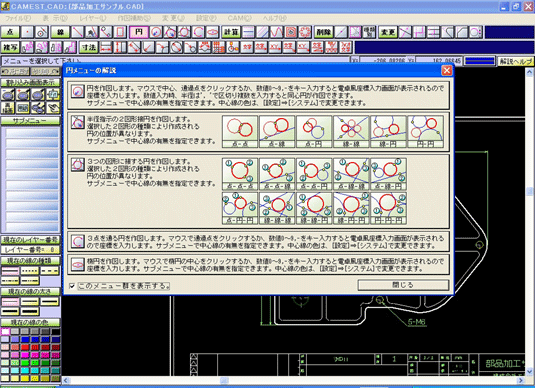Image resolution: width=535 pixels, height=388 pixels.
Task: Select the 点-点 tangent circle thumbnail
Action: [240, 132]
